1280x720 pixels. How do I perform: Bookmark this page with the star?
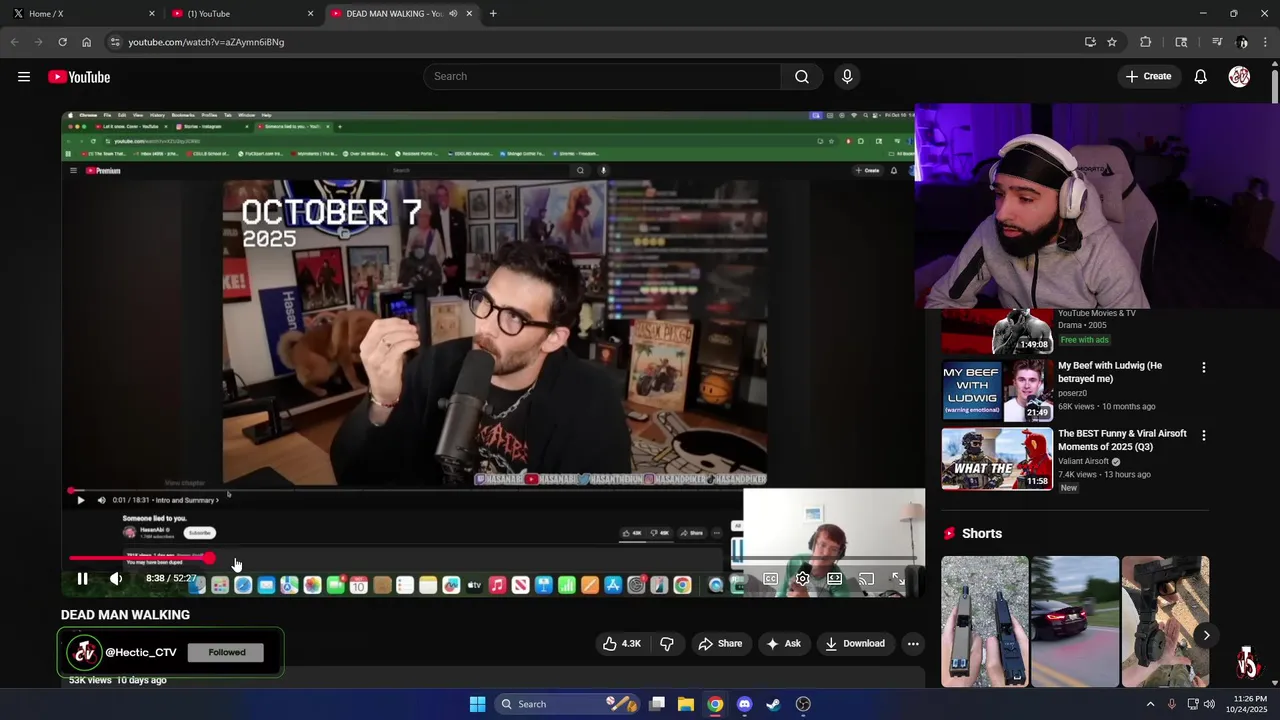(x=1111, y=42)
